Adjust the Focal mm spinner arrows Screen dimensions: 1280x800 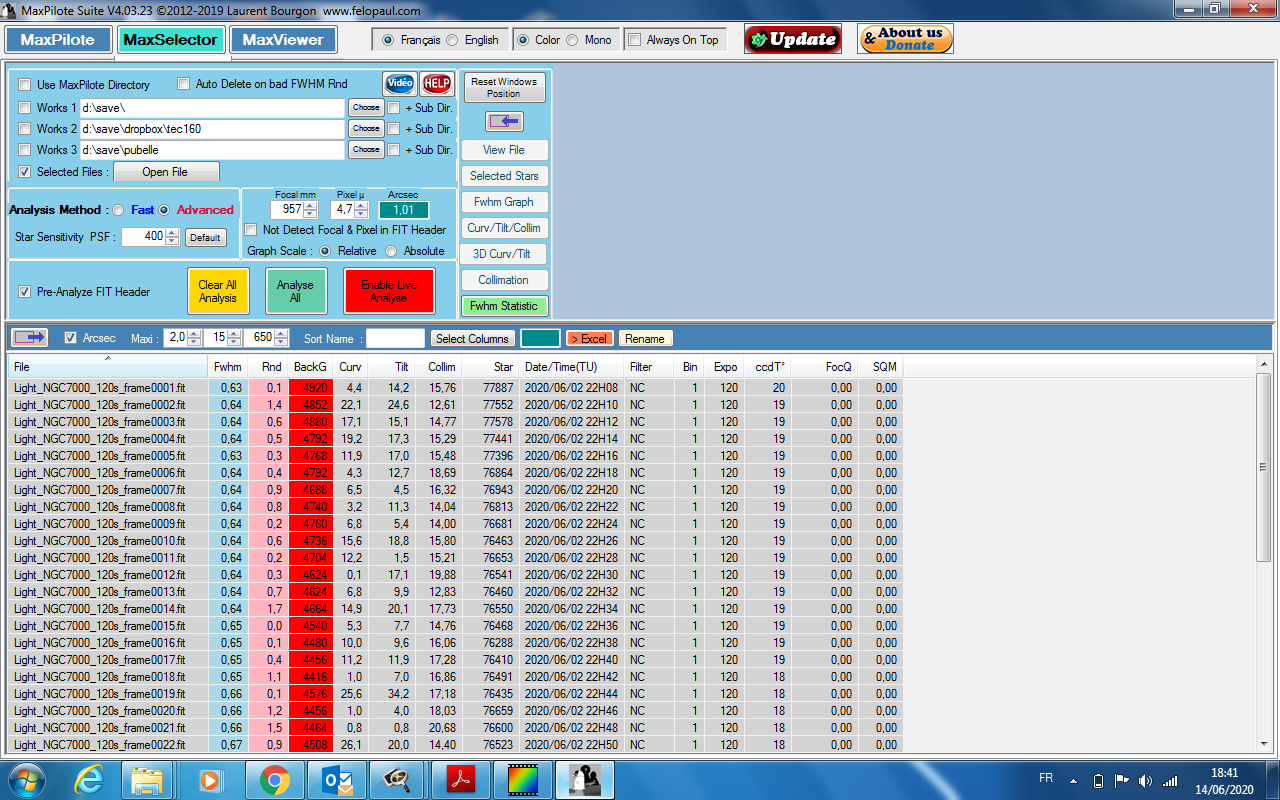(x=311, y=210)
